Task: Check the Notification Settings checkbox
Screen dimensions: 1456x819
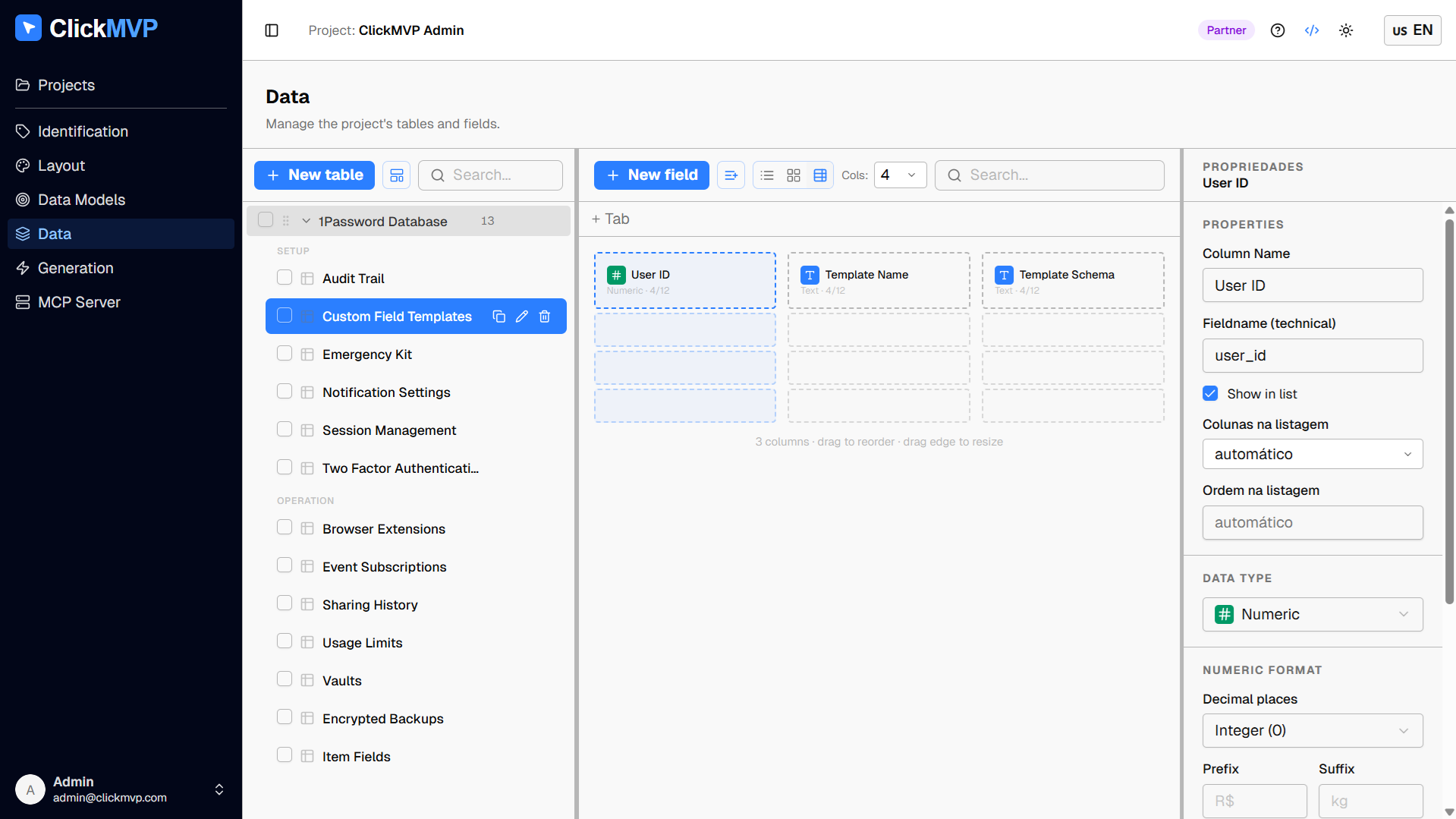Action: 285,392
